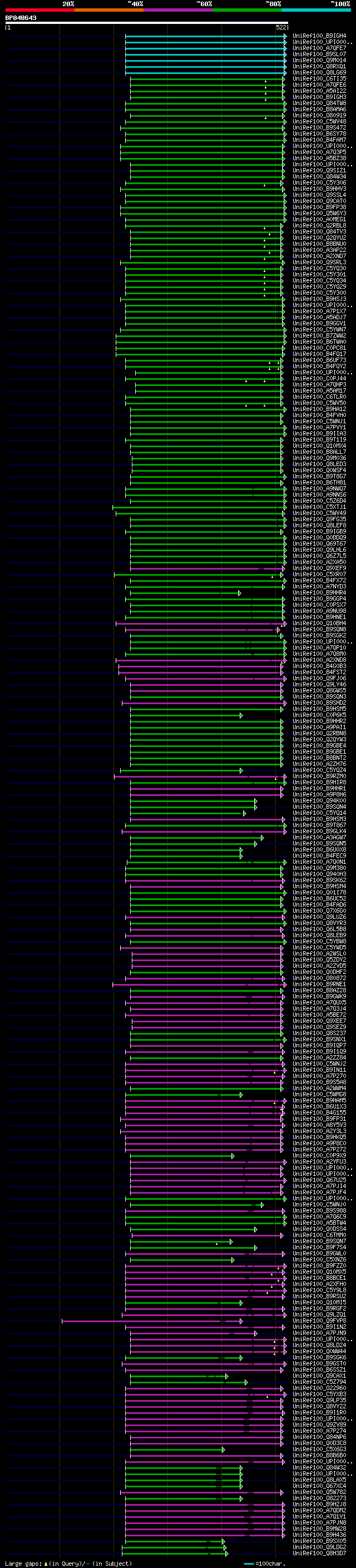Open hit UniRef100_C0PJ44

(319, 379)
